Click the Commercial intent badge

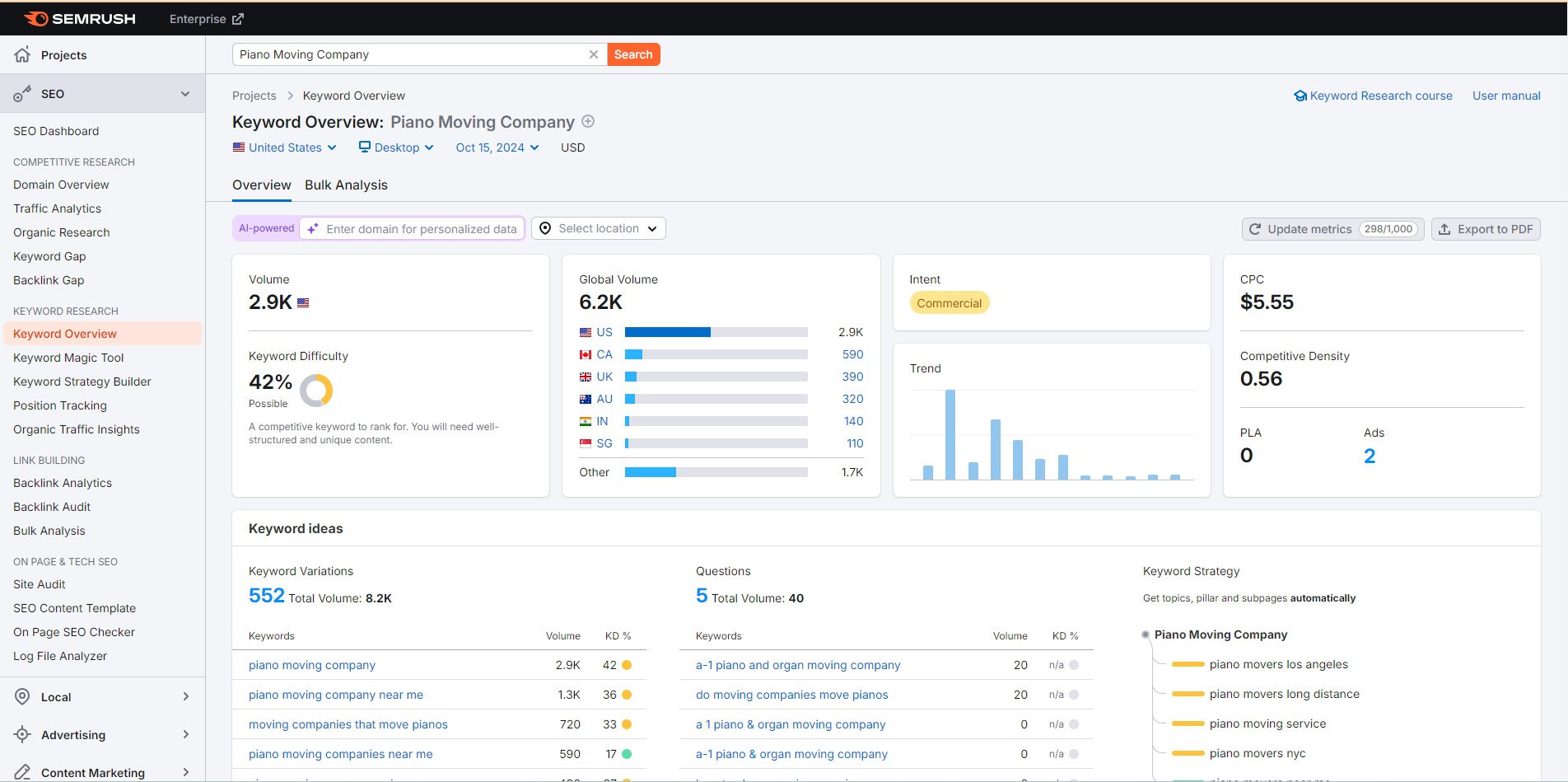point(950,303)
